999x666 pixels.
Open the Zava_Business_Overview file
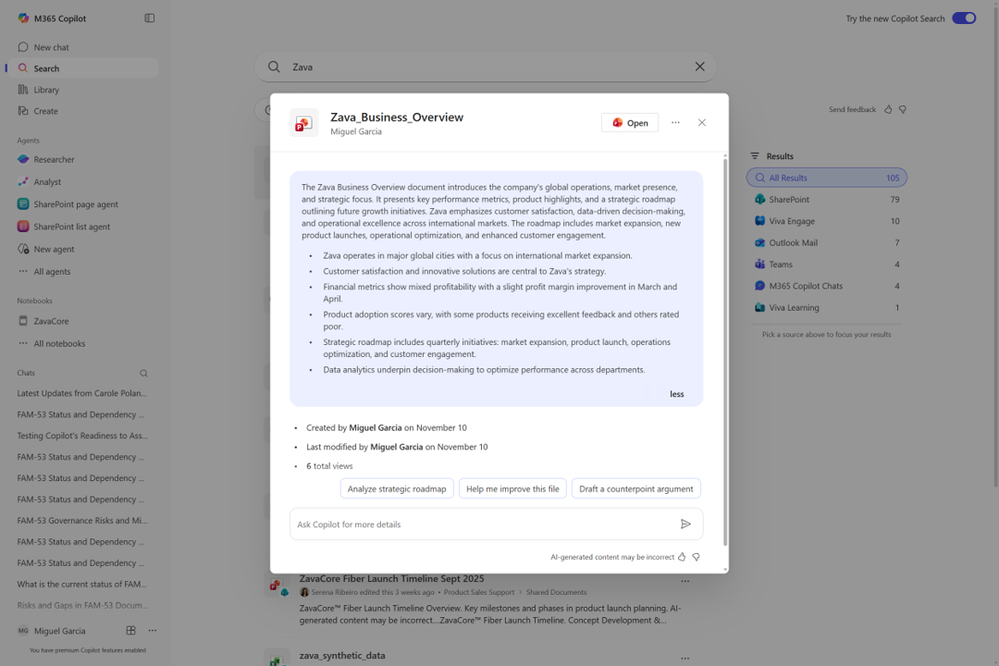631,122
